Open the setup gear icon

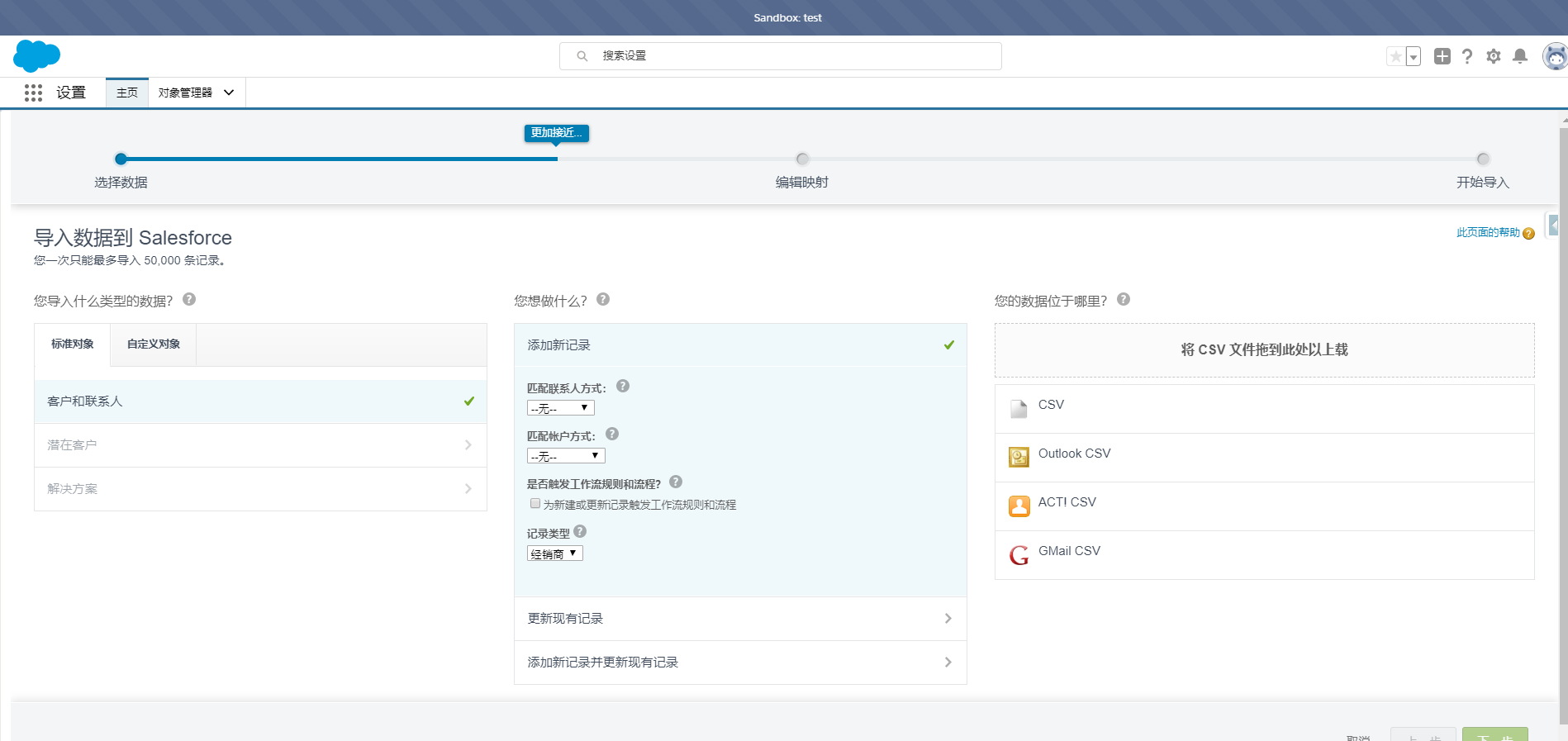pyautogui.click(x=1494, y=56)
